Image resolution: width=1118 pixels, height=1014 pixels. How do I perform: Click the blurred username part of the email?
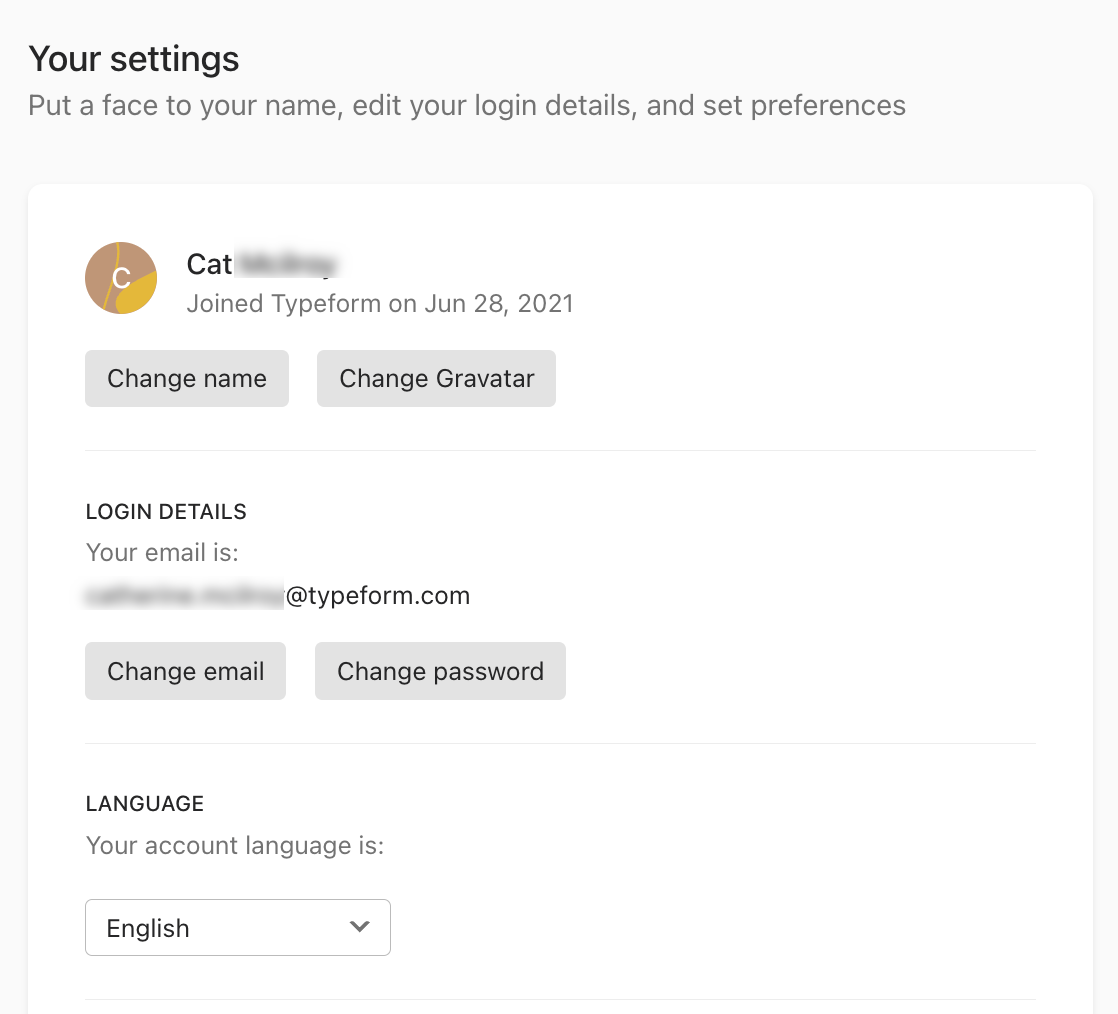(185, 596)
